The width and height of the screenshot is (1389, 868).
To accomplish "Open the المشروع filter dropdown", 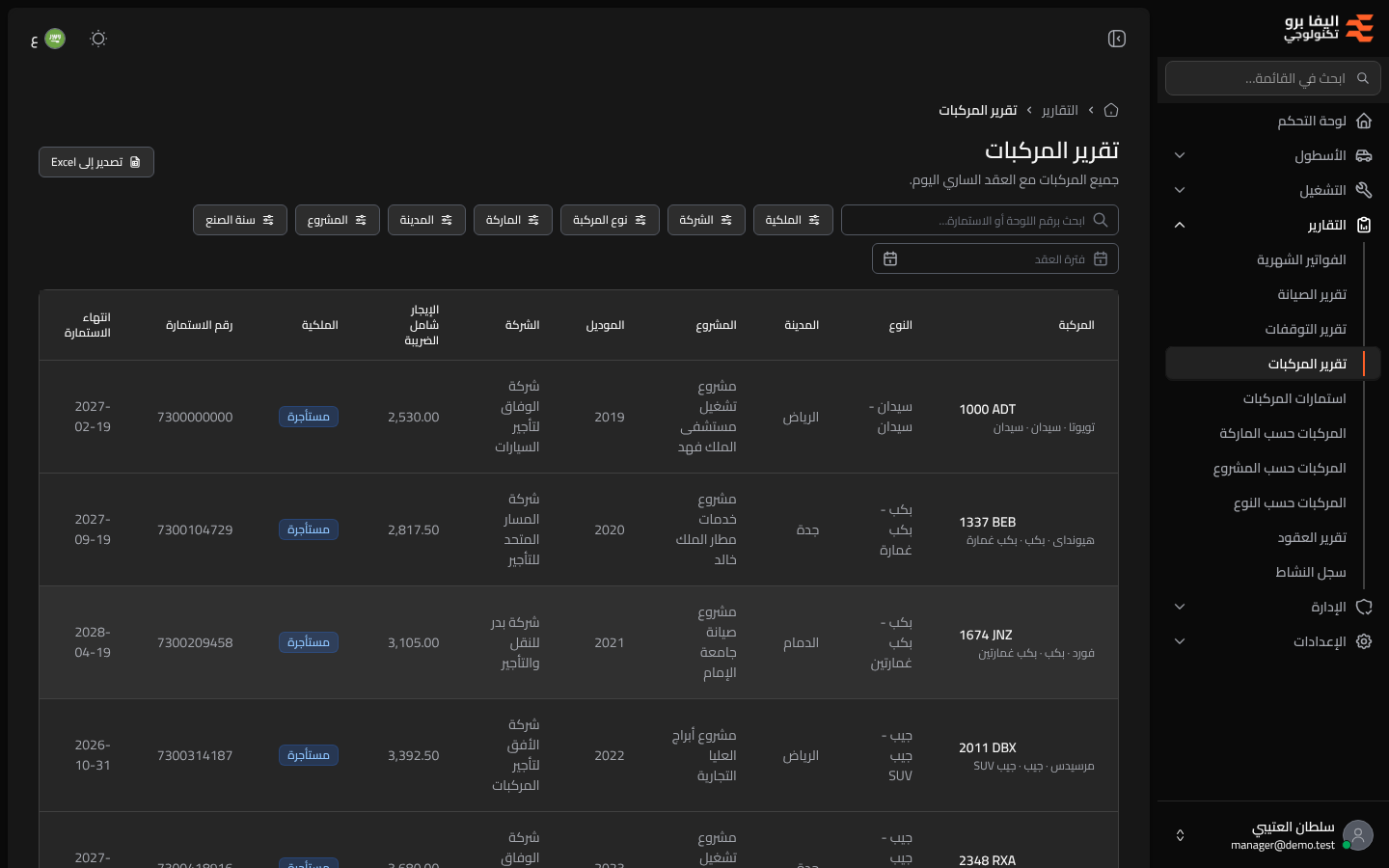I will coord(338,220).
